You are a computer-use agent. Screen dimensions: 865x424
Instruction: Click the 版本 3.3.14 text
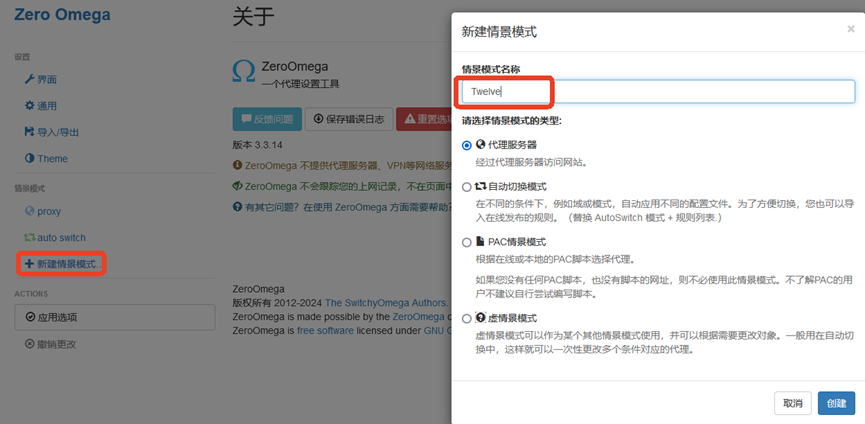tap(258, 145)
